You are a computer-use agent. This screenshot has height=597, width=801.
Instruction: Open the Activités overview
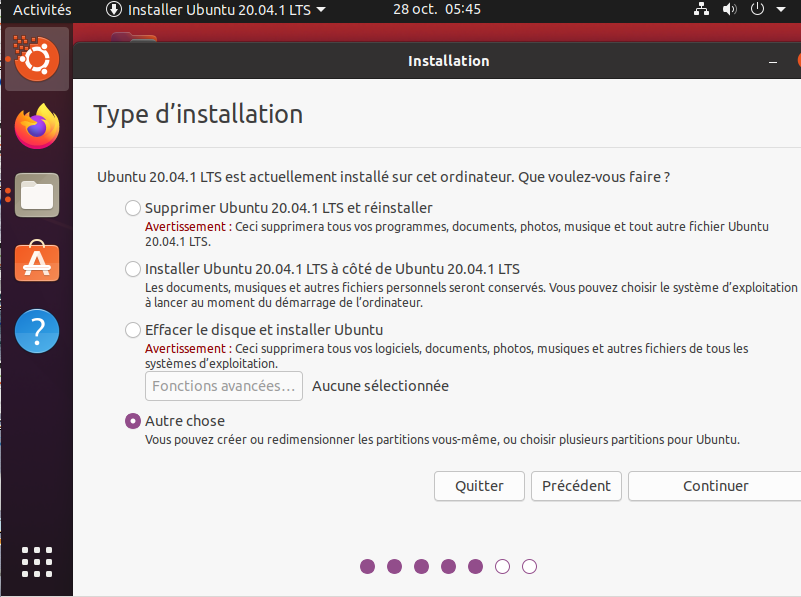(x=42, y=10)
